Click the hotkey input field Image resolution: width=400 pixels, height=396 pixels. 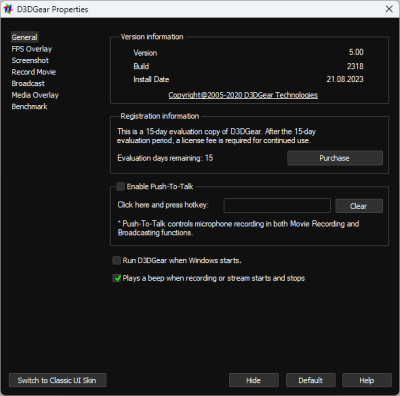click(x=277, y=206)
